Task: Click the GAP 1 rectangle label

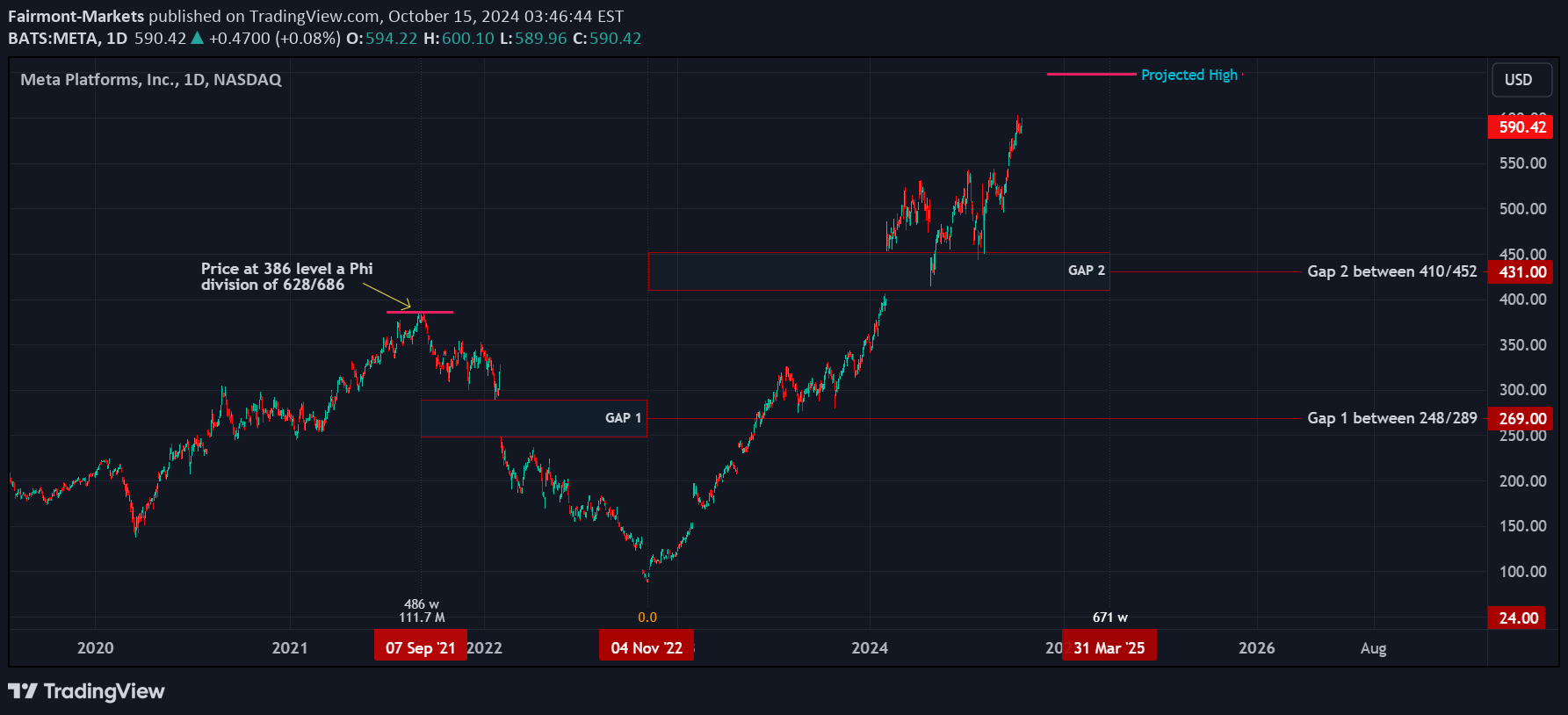Action: (x=623, y=418)
